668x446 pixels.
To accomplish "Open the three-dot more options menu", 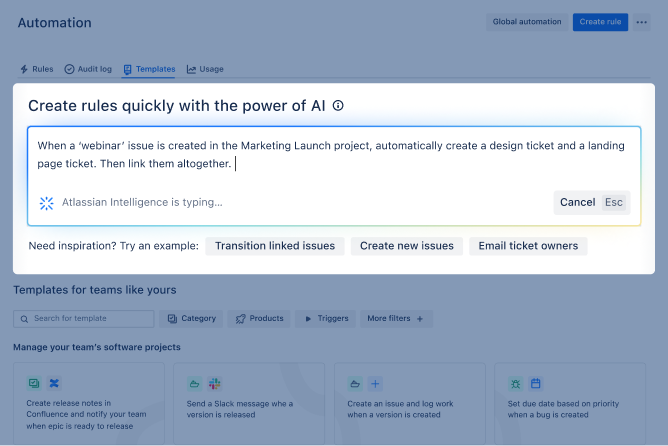I will pos(641,22).
